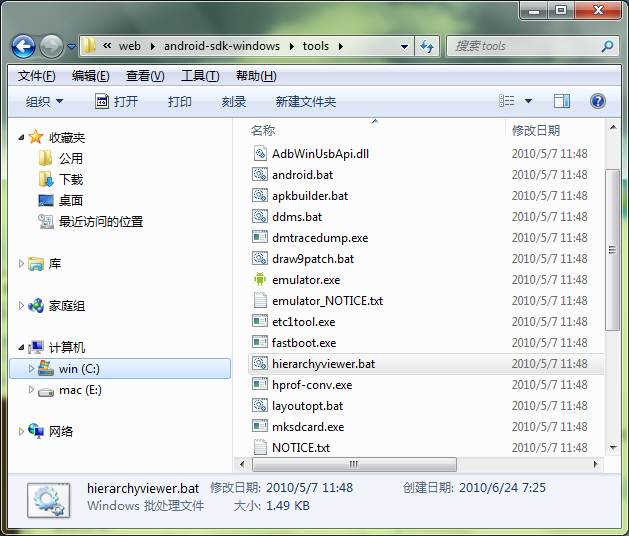This screenshot has width=629, height=536.
Task: Focus the 搜索 tools search field
Action: coord(533,47)
